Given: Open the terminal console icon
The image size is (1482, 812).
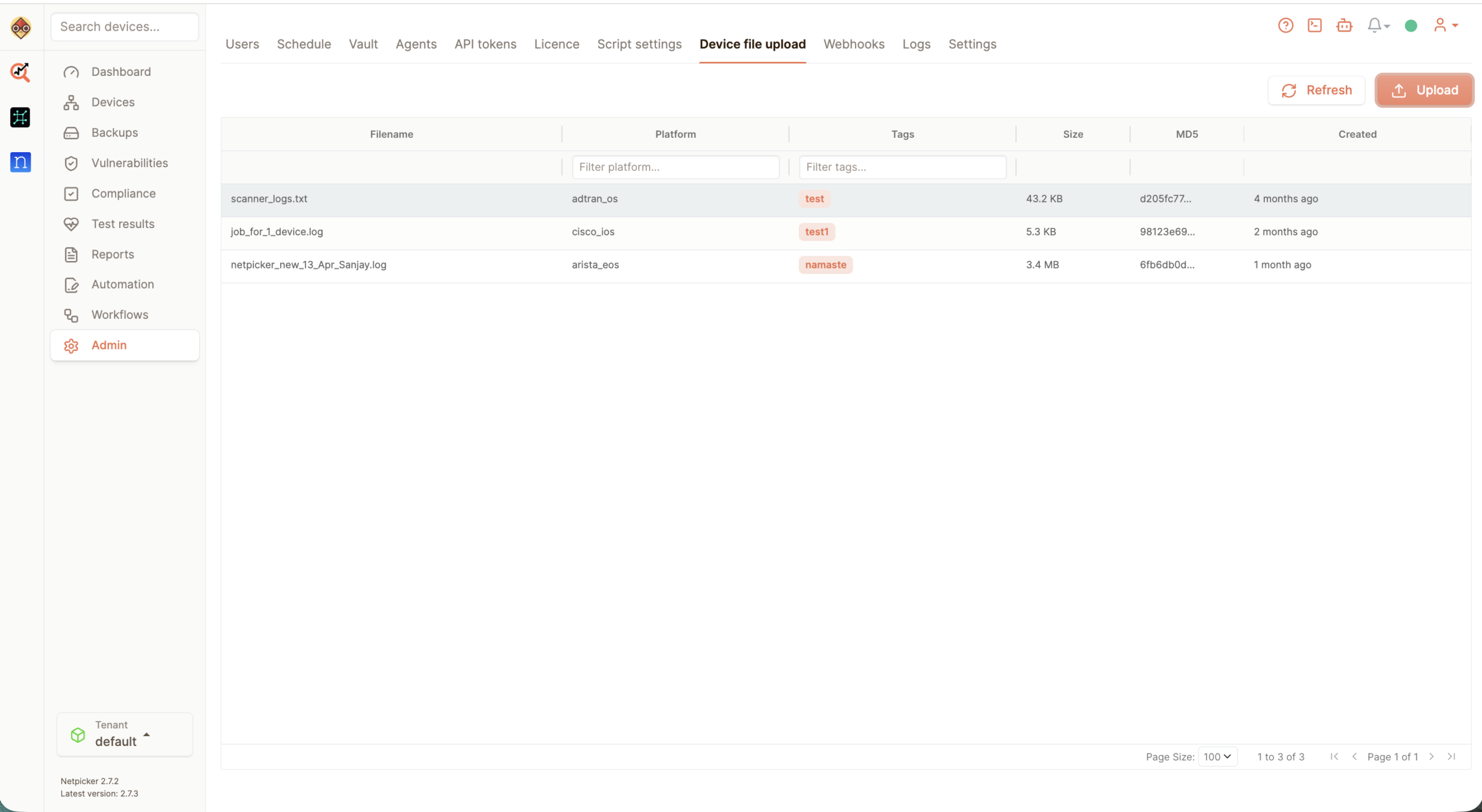Looking at the screenshot, I should (1315, 25).
